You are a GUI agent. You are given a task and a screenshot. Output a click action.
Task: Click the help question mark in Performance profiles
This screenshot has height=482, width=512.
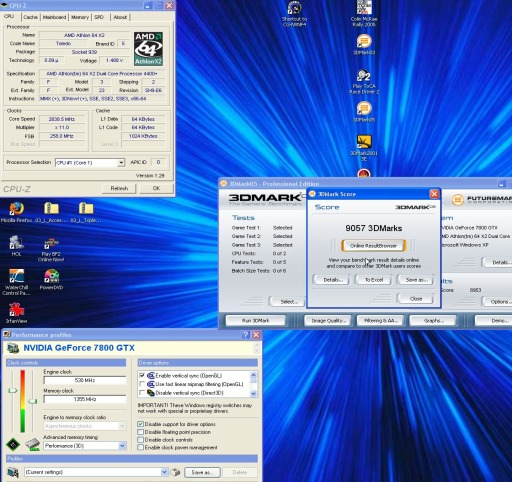tap(245, 335)
